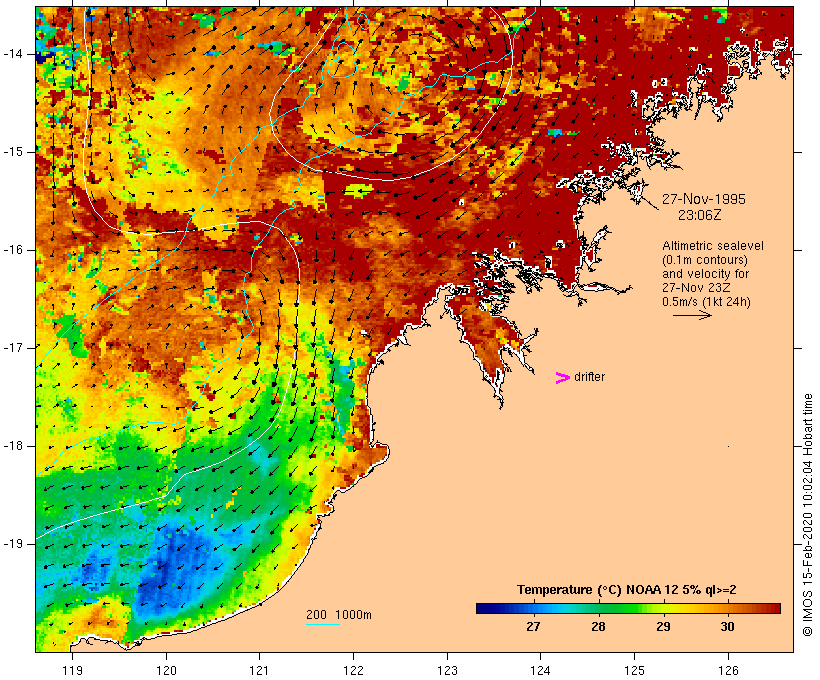Click the date label 27-Nov-1995
Screen dimensions: 820x680
point(704,199)
